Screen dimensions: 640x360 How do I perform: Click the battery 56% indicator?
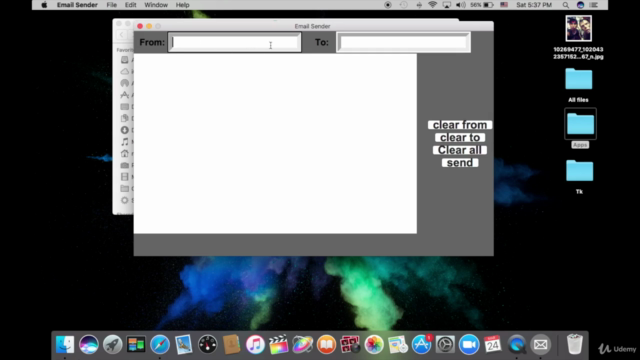(482, 5)
